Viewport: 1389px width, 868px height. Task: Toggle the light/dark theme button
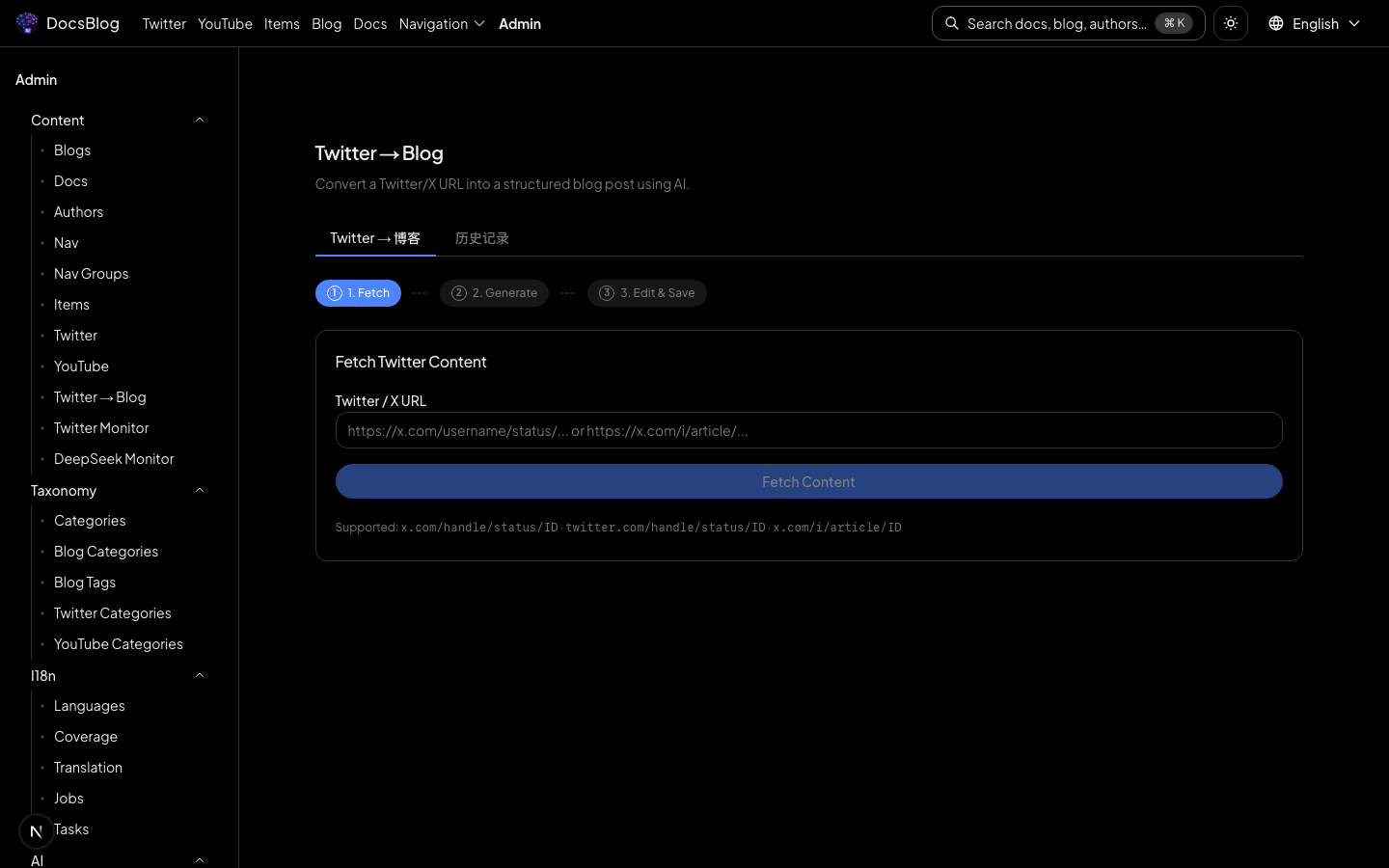pos(1231,23)
